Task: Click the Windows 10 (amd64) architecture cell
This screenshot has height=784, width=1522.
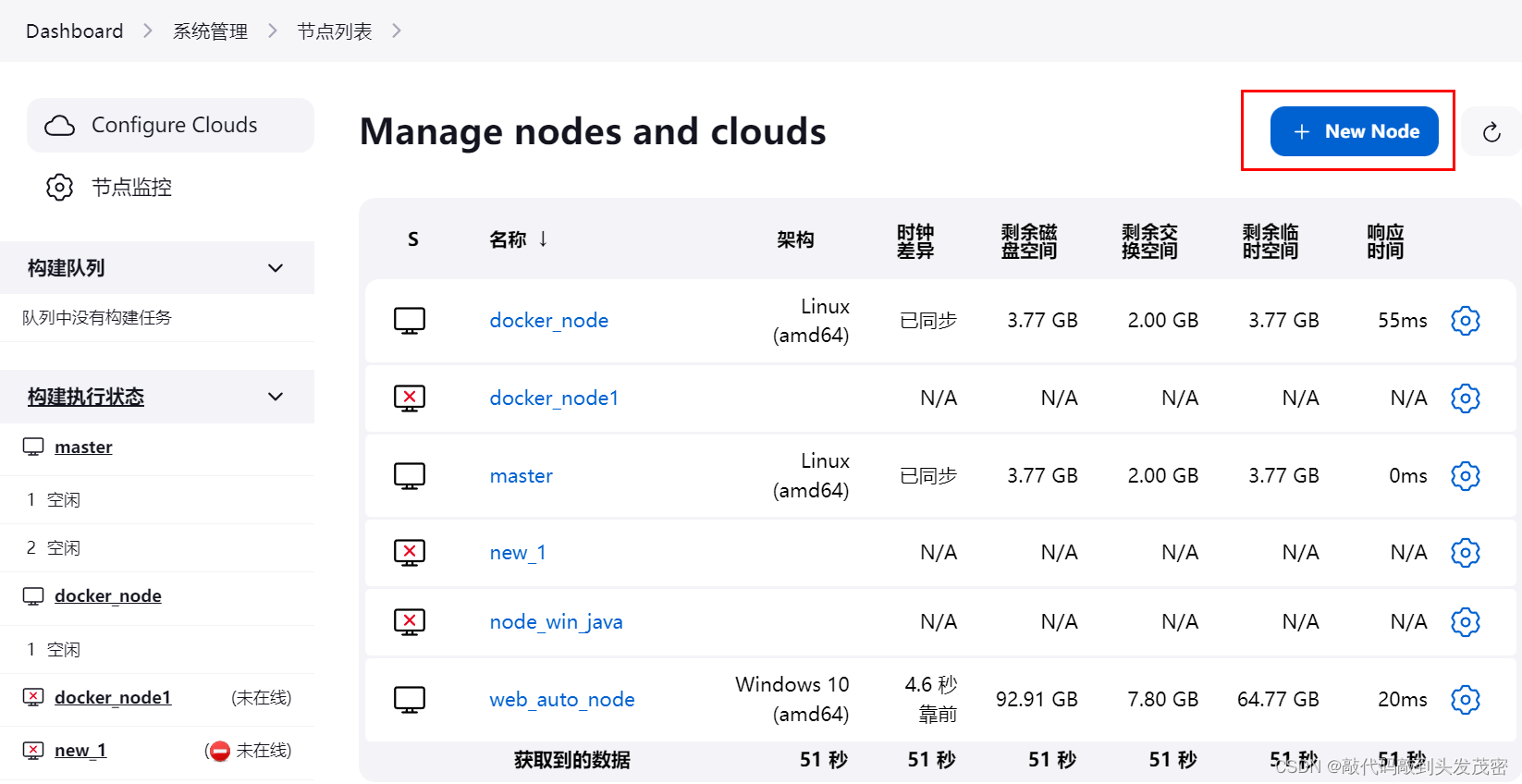Action: coord(792,700)
